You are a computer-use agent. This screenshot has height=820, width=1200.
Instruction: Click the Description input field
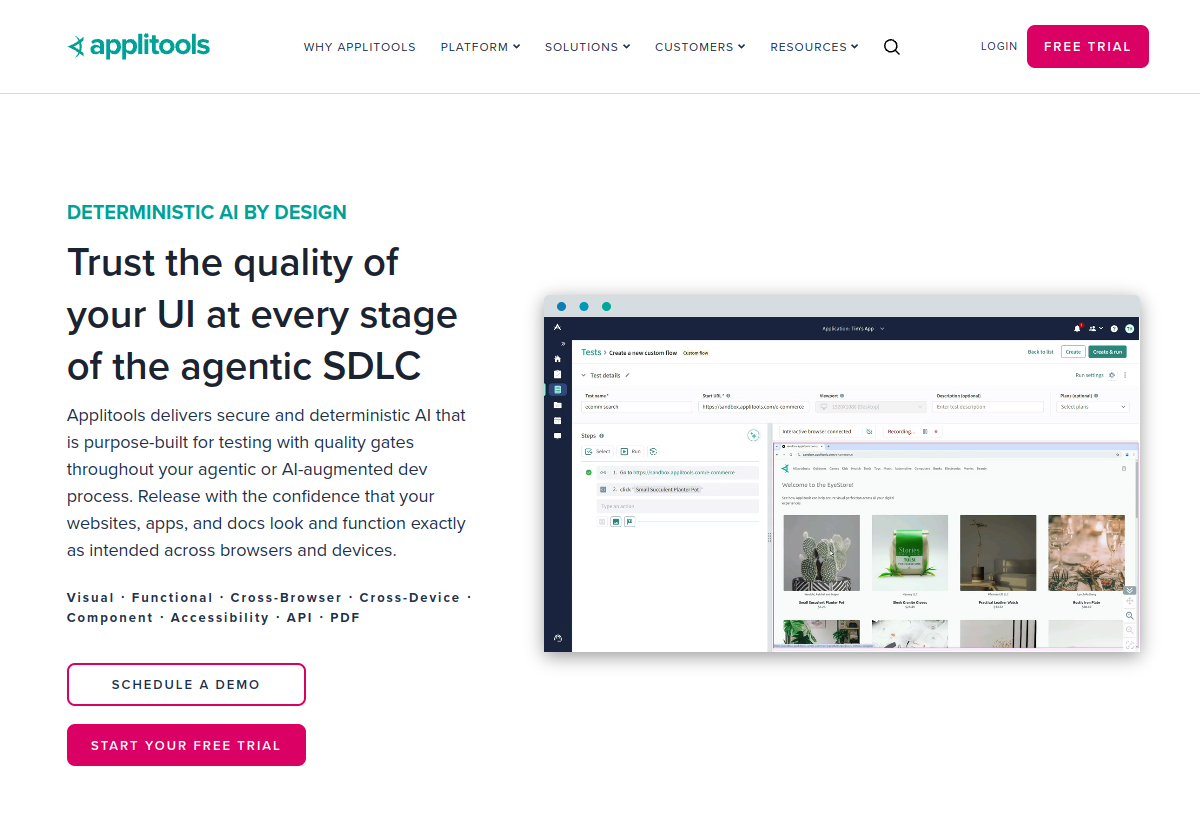[988, 407]
